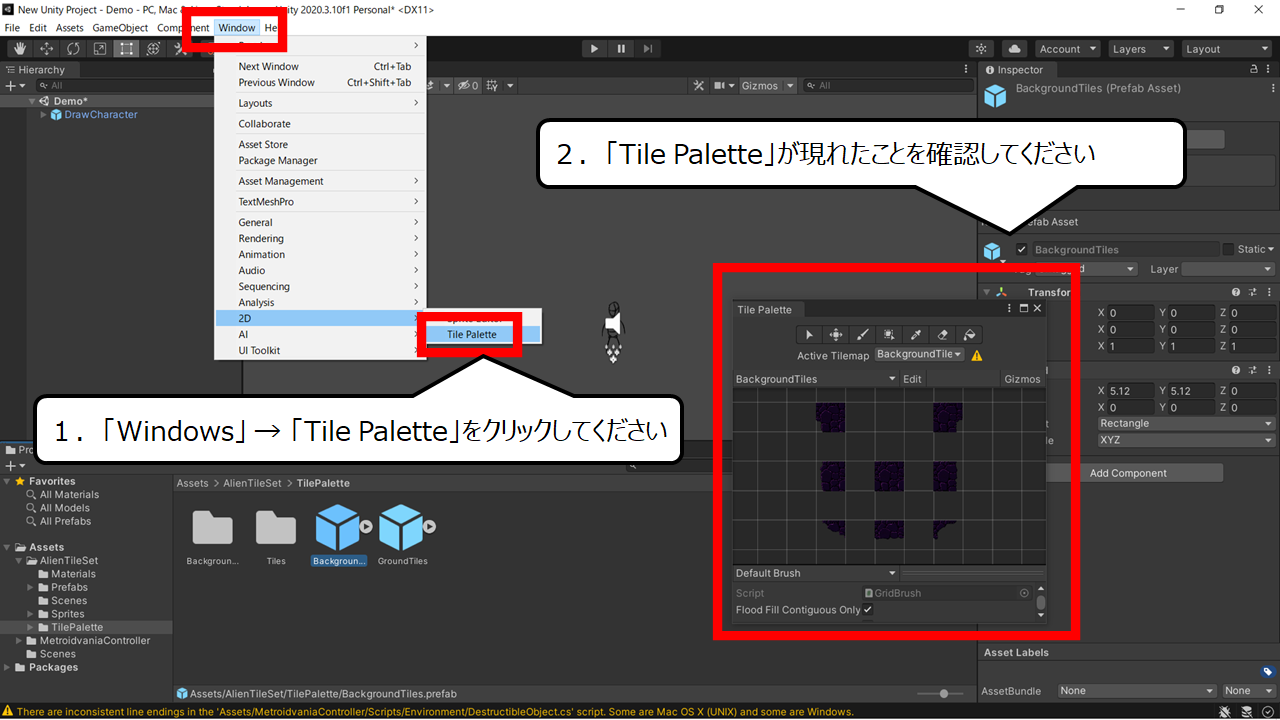Open the Tile Palette window options menu

(x=1009, y=310)
